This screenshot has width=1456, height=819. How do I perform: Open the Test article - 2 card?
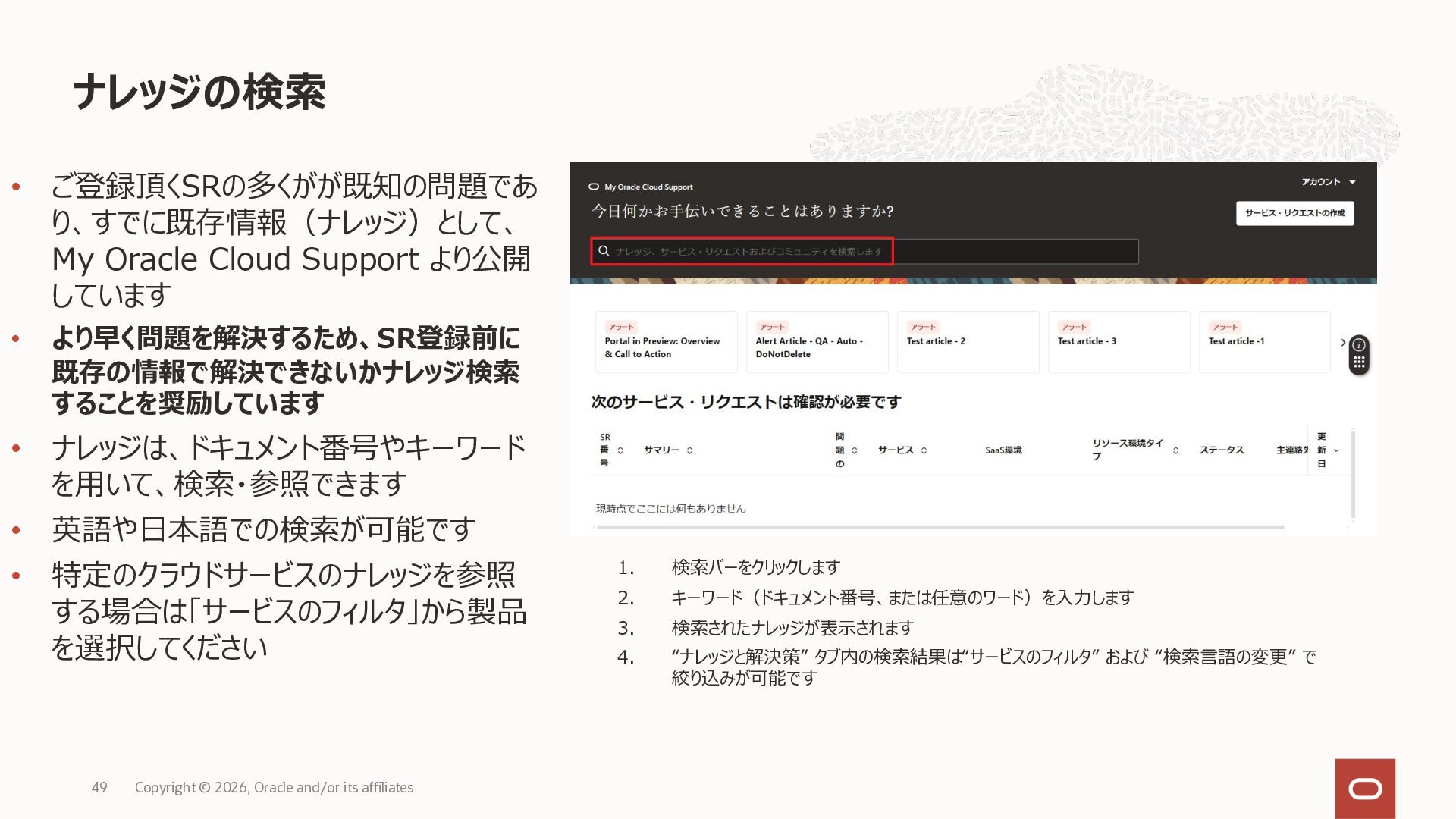click(968, 343)
